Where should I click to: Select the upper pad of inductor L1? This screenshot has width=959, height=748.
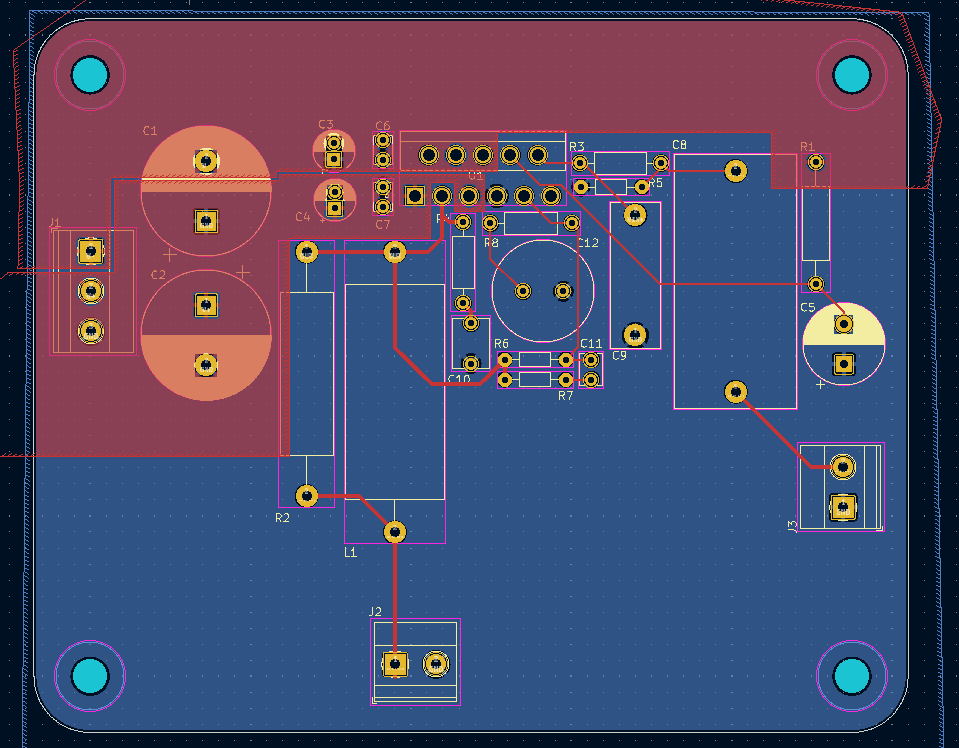pos(394,251)
